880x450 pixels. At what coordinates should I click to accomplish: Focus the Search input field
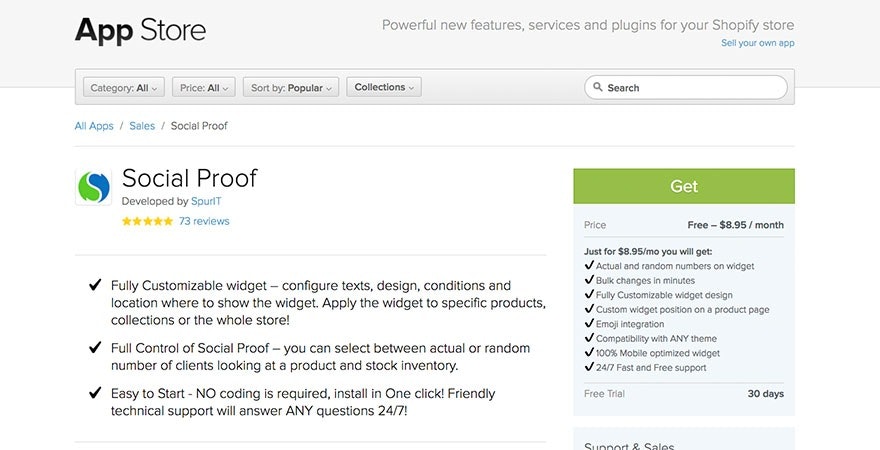[690, 88]
